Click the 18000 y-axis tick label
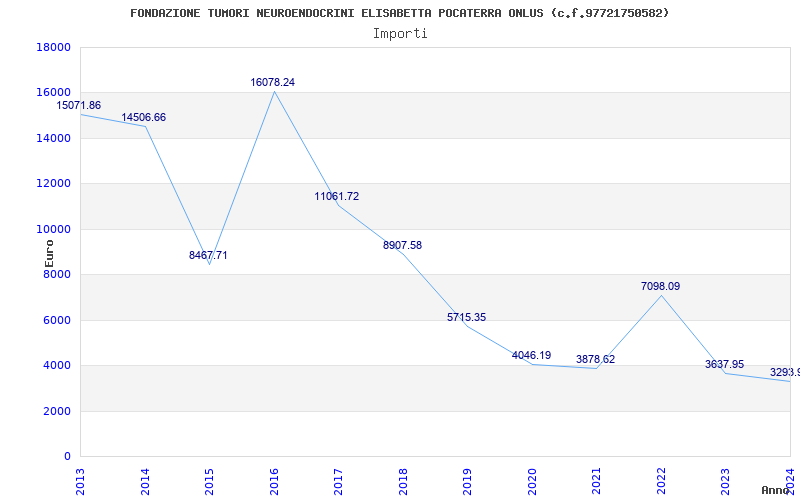Image resolution: width=800 pixels, height=500 pixels. 54,47
